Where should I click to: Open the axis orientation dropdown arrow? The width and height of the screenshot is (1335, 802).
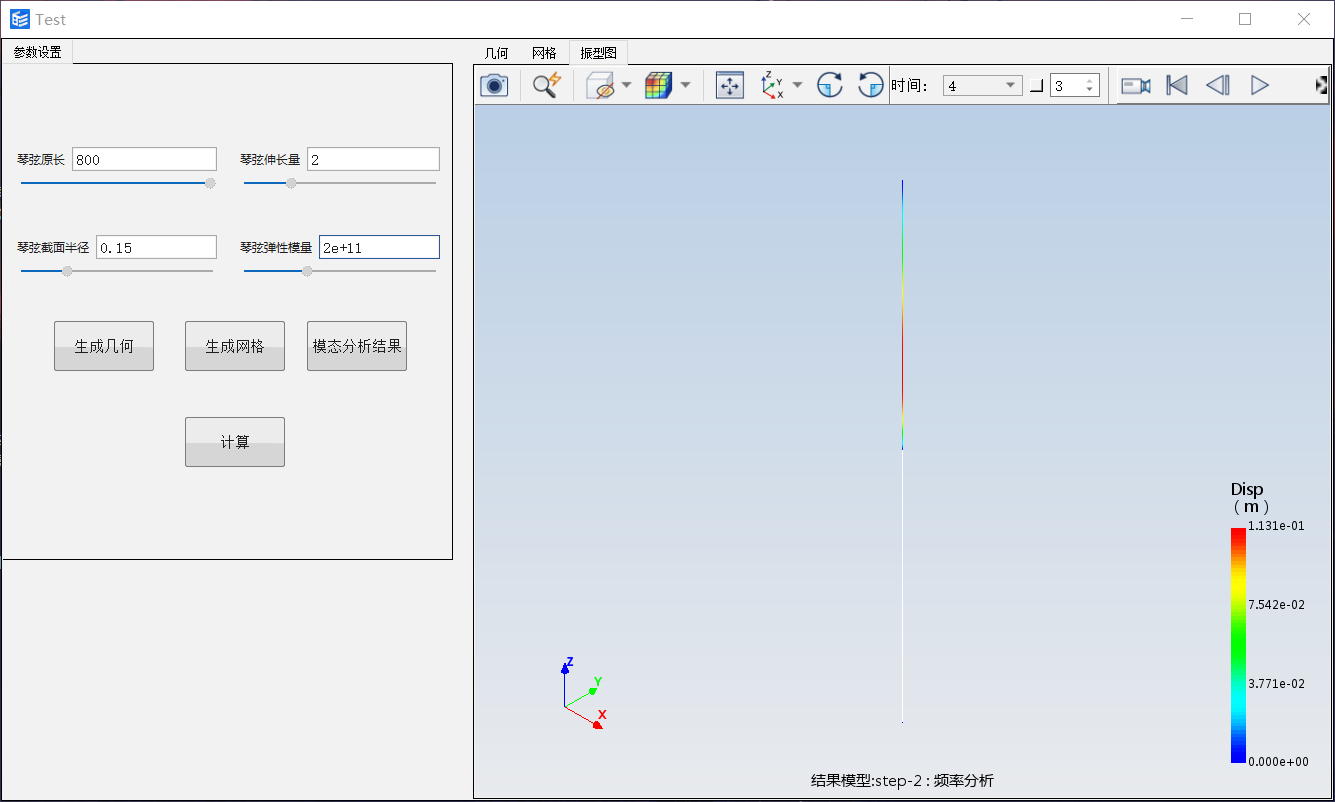797,86
